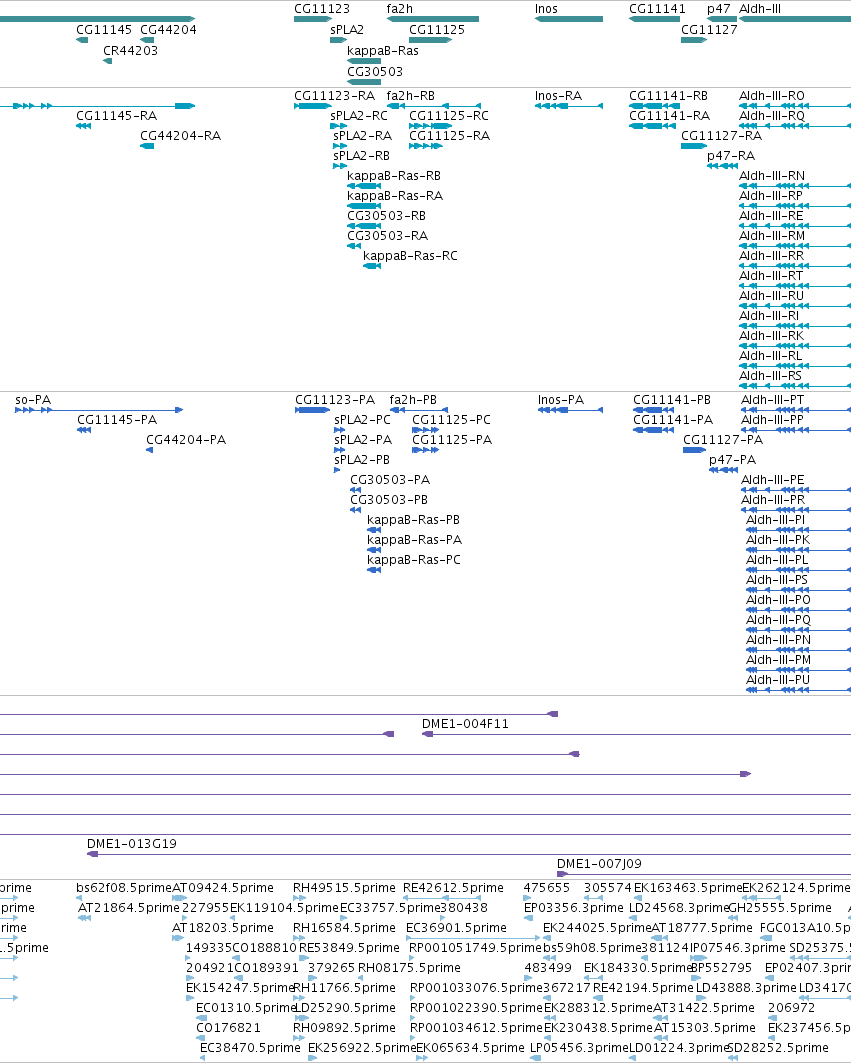851x1063 pixels.
Task: Select EST AT21864.5prime
Action: tap(129, 908)
